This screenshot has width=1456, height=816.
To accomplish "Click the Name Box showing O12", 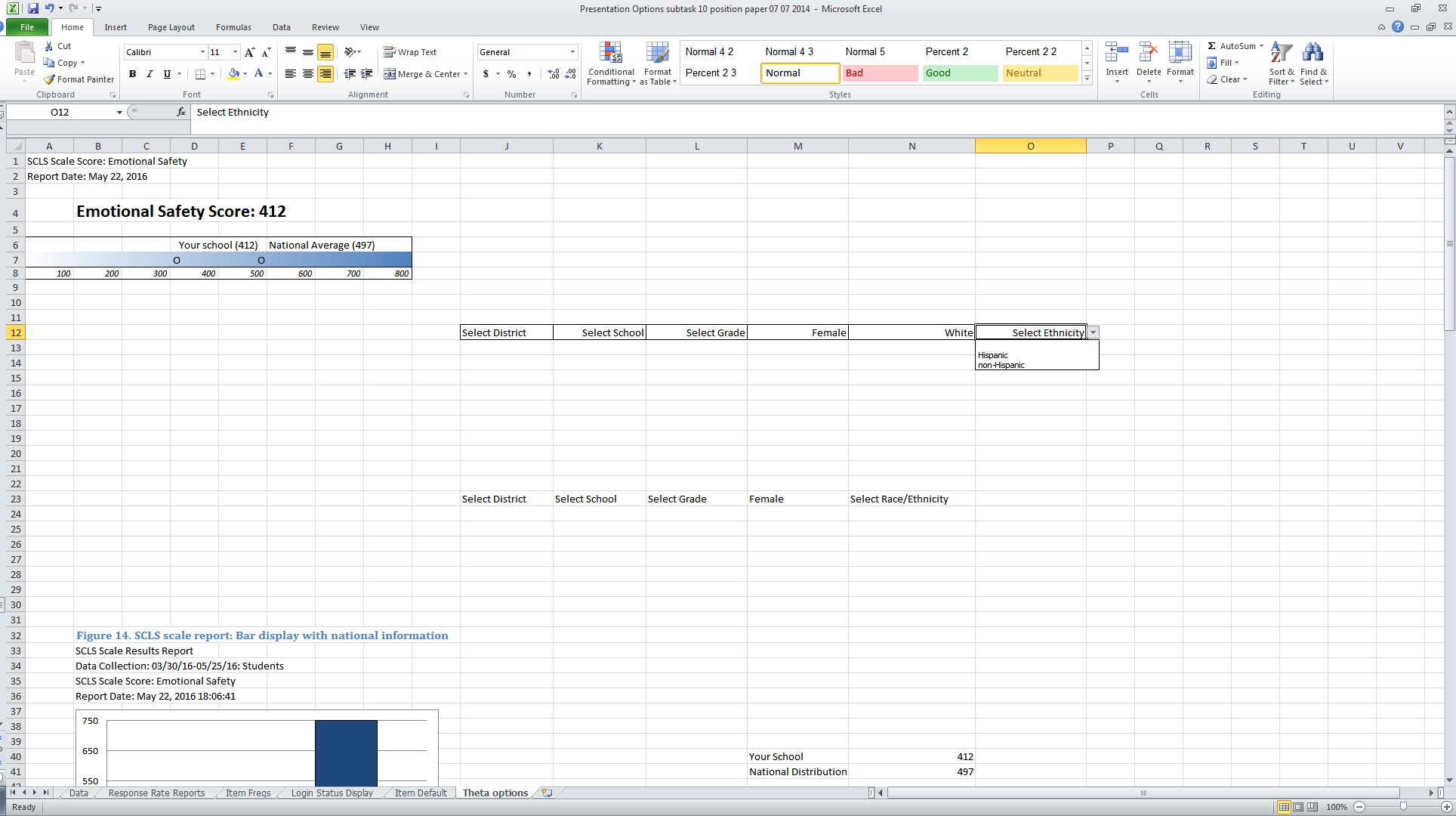I will (60, 112).
